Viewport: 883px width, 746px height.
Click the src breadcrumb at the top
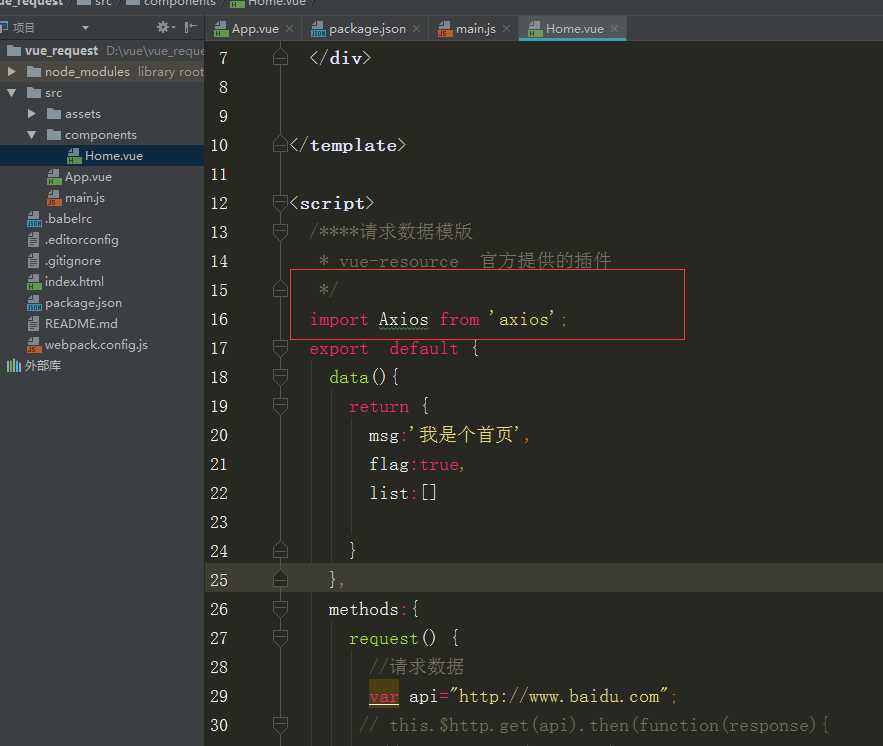[x=103, y=3]
